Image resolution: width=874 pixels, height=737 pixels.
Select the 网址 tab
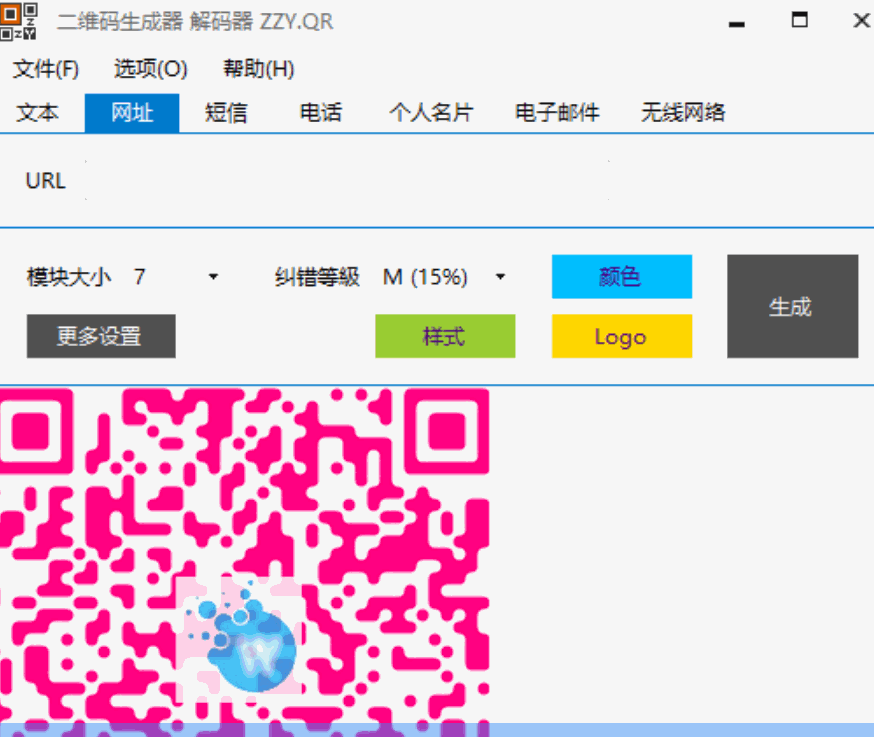tap(132, 113)
